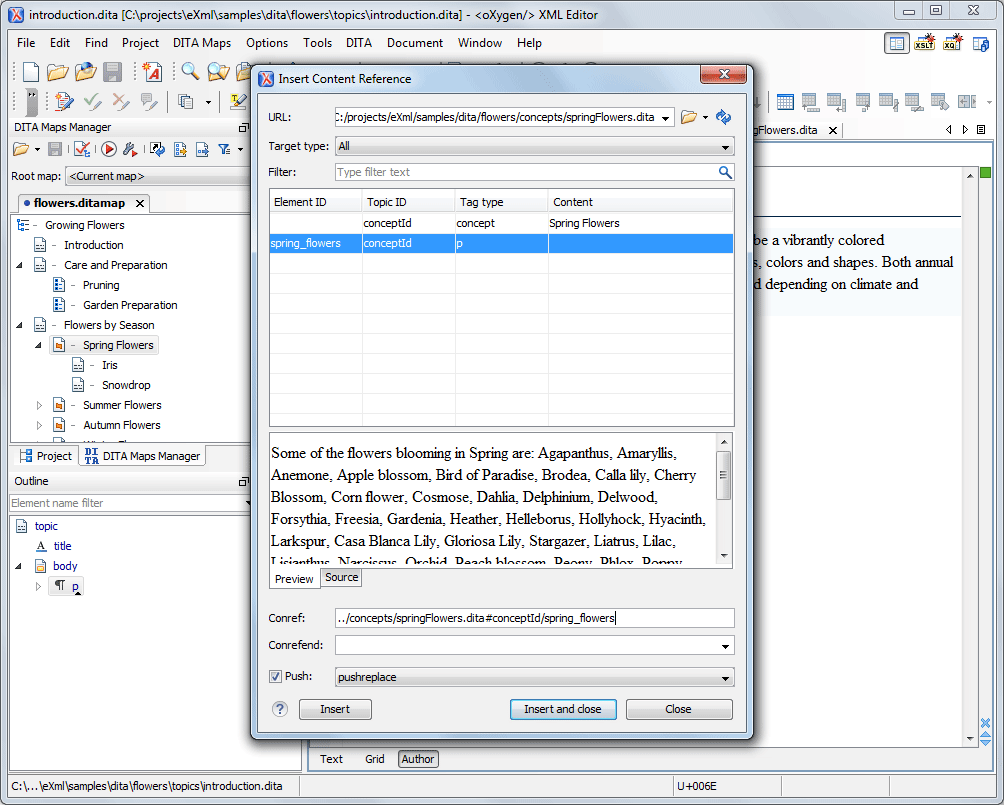Click the Accept change checkmark icon
This screenshot has height=805, width=1004.
point(92,101)
